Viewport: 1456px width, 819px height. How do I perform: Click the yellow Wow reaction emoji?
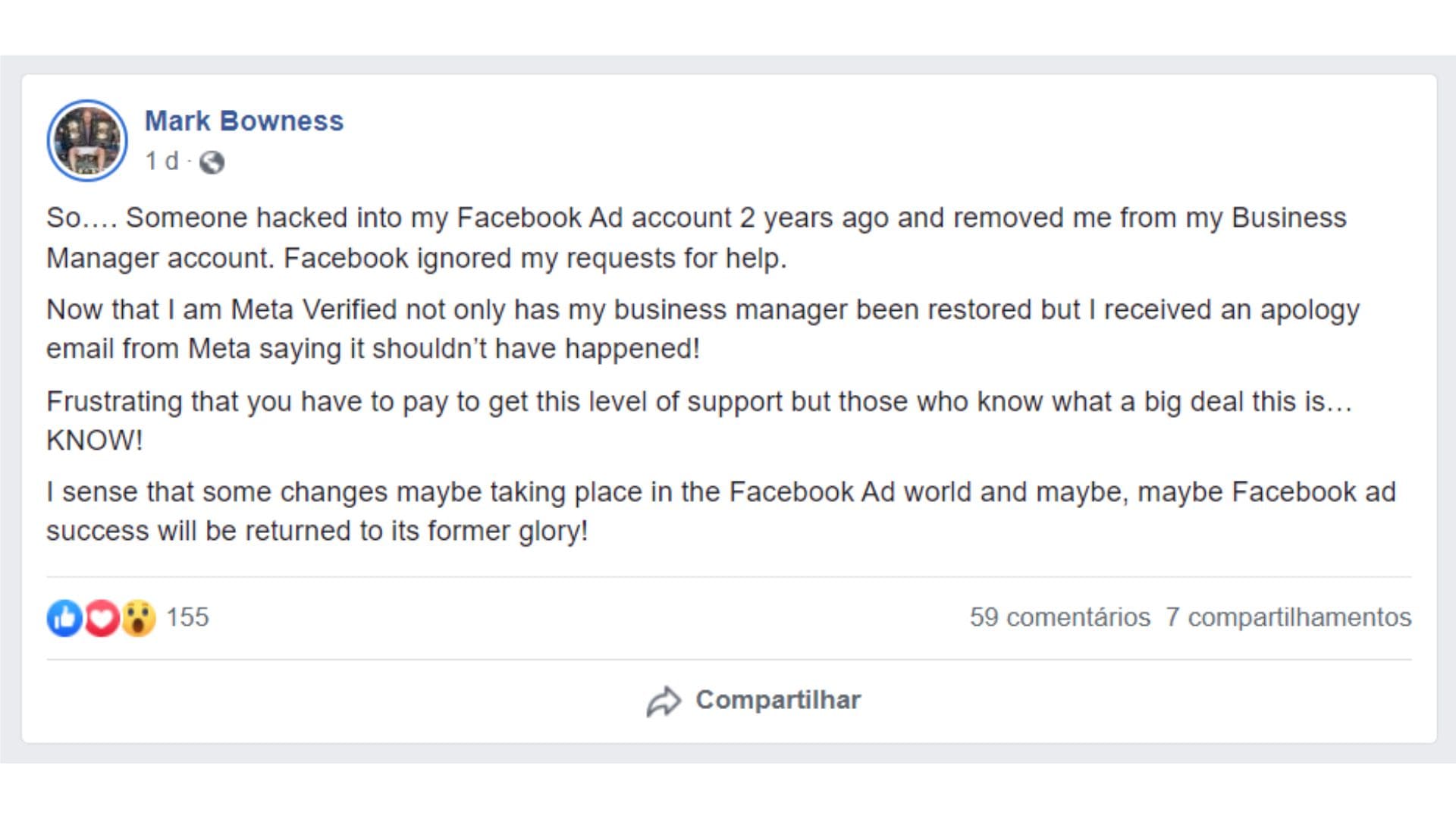pyautogui.click(x=138, y=618)
